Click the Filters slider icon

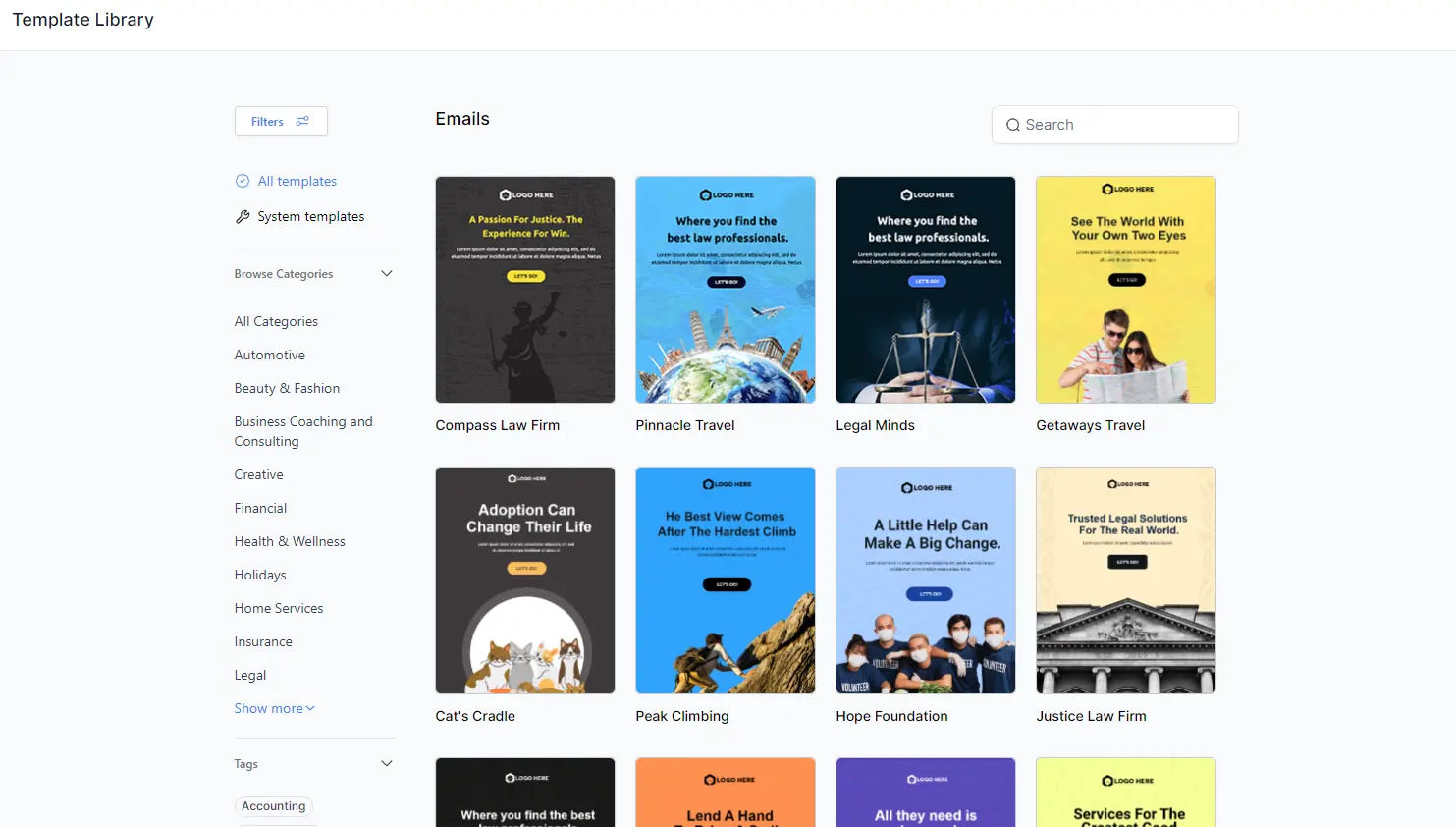pyautogui.click(x=302, y=121)
